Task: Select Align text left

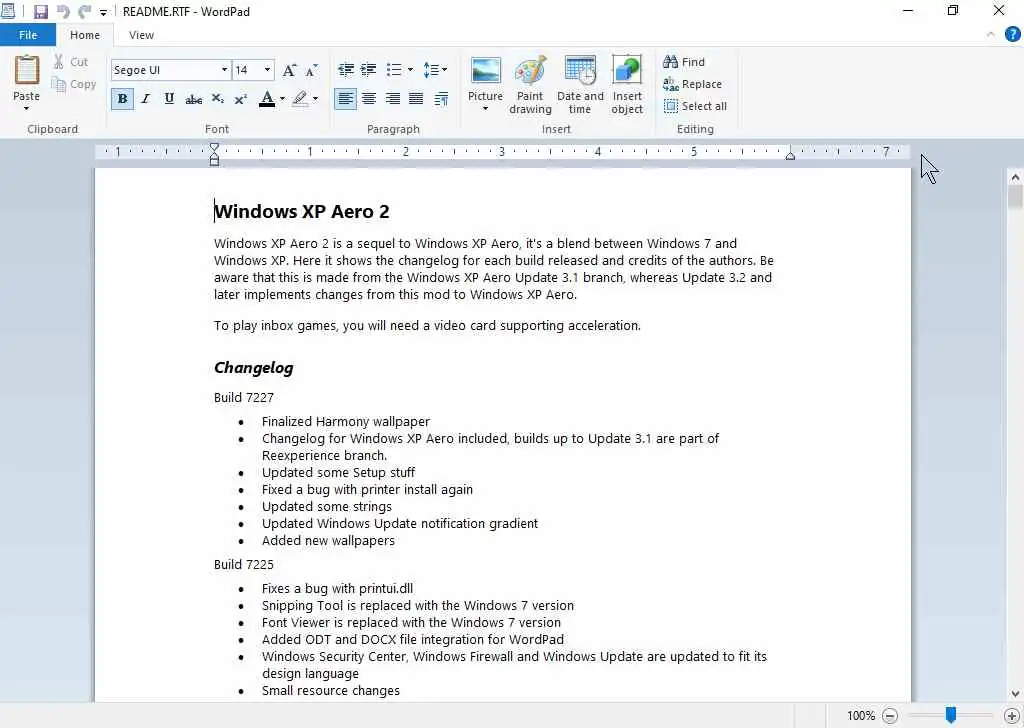Action: 345,99
